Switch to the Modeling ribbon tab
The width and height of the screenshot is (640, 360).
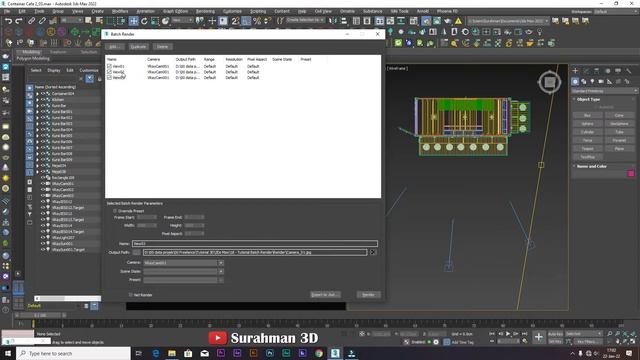click(x=31, y=52)
